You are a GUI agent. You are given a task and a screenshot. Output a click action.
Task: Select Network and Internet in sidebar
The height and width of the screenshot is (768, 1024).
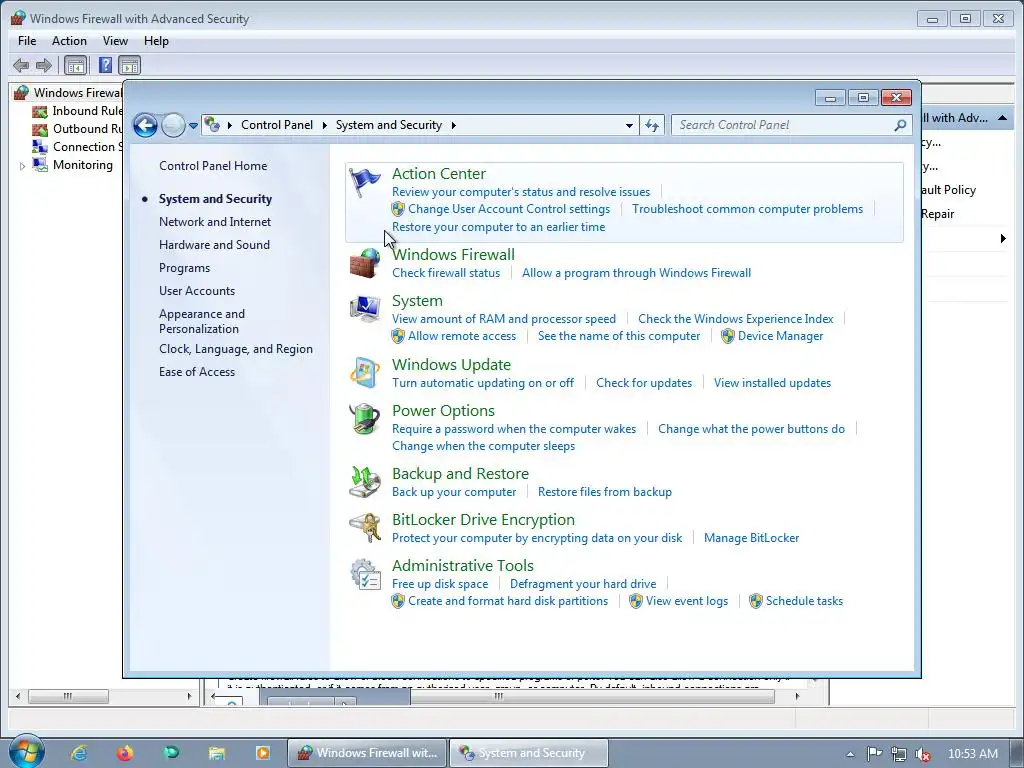pos(215,222)
